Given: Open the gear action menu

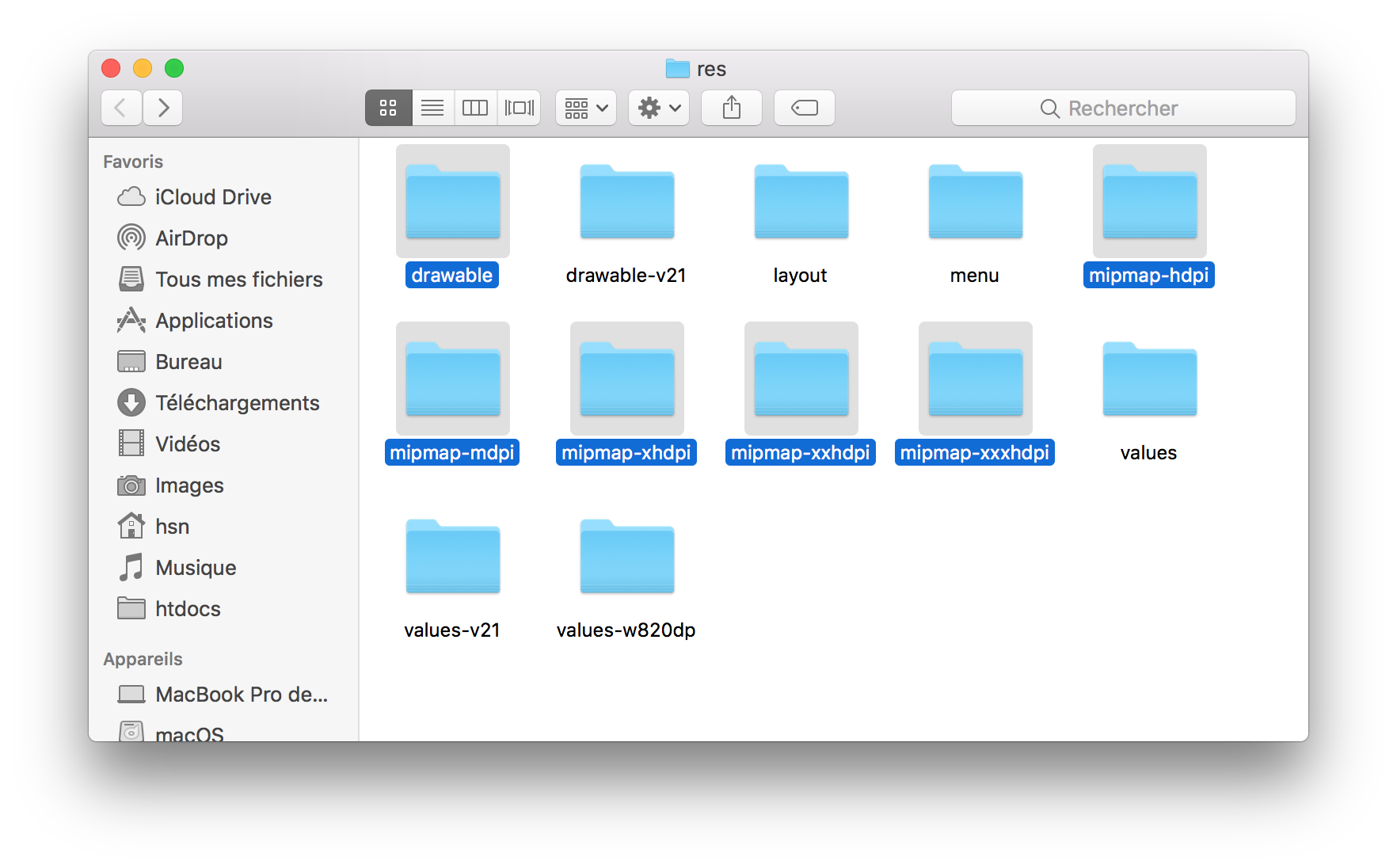Looking at the screenshot, I should pos(659,108).
